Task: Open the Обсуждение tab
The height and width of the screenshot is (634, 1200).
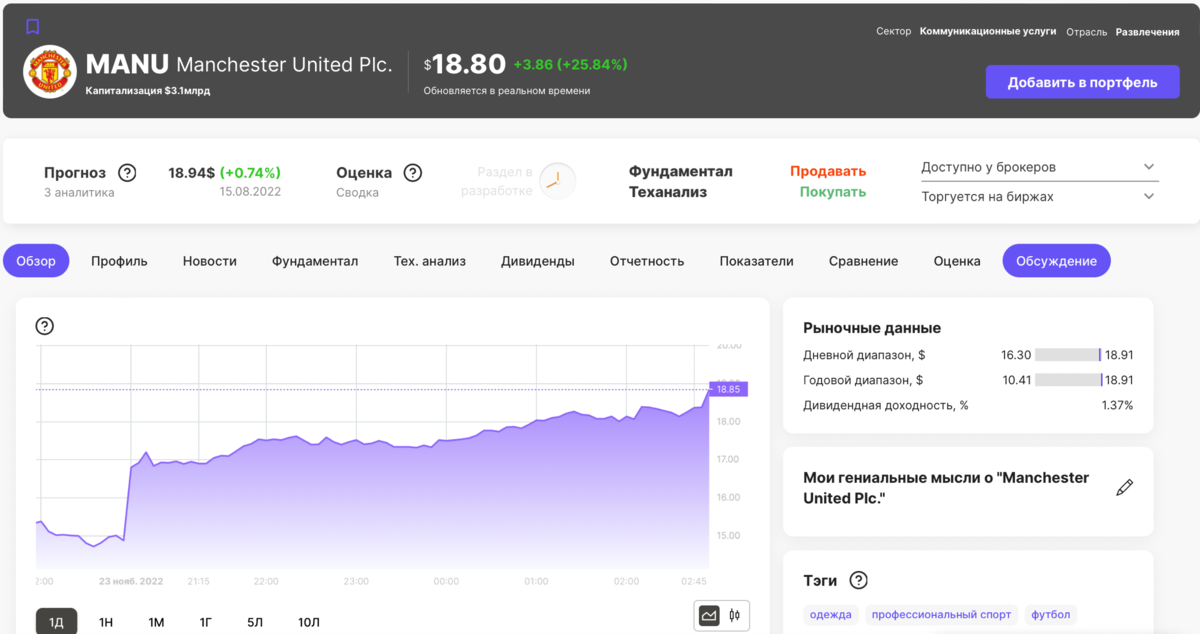Action: tap(1056, 261)
